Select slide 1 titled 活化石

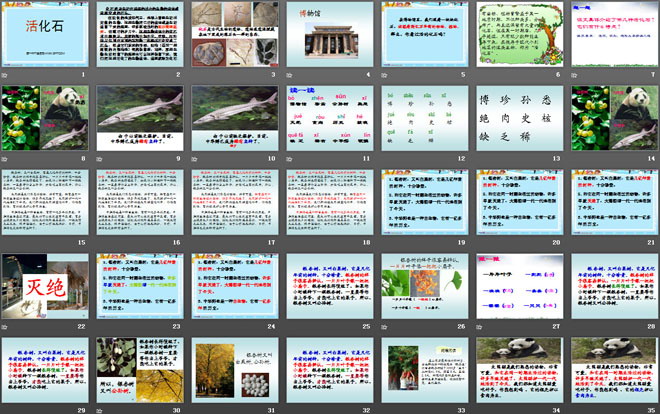[45, 34]
